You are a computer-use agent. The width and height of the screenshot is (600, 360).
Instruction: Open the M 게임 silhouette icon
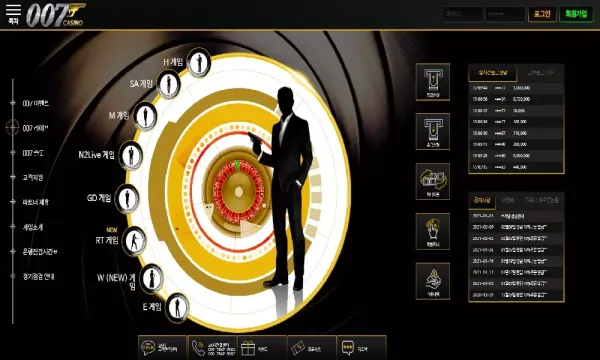click(x=145, y=116)
